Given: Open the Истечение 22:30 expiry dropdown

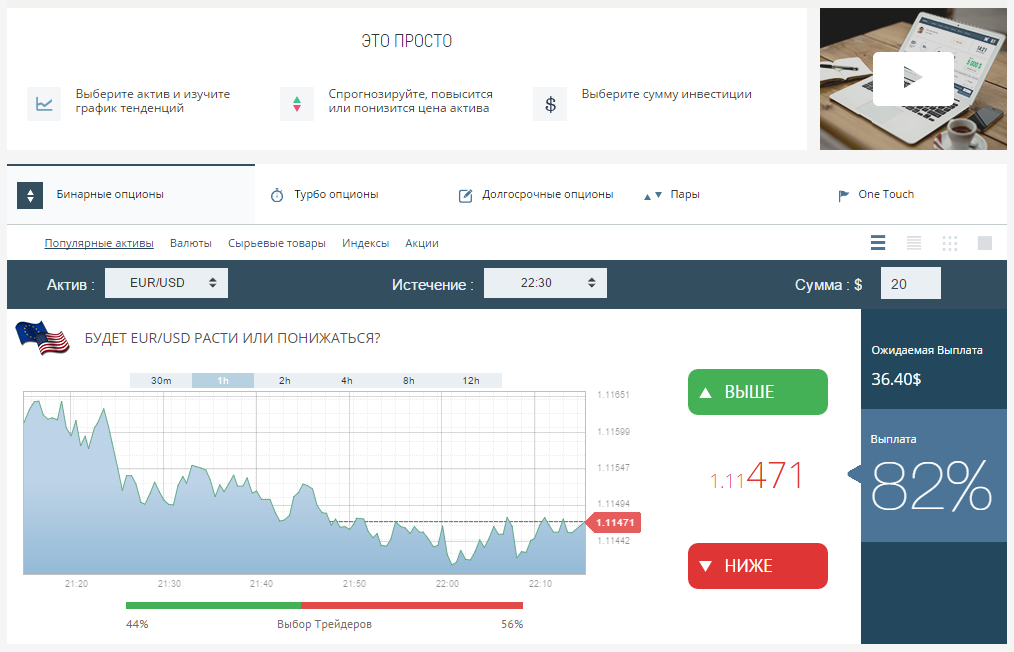Looking at the screenshot, I should (545, 283).
